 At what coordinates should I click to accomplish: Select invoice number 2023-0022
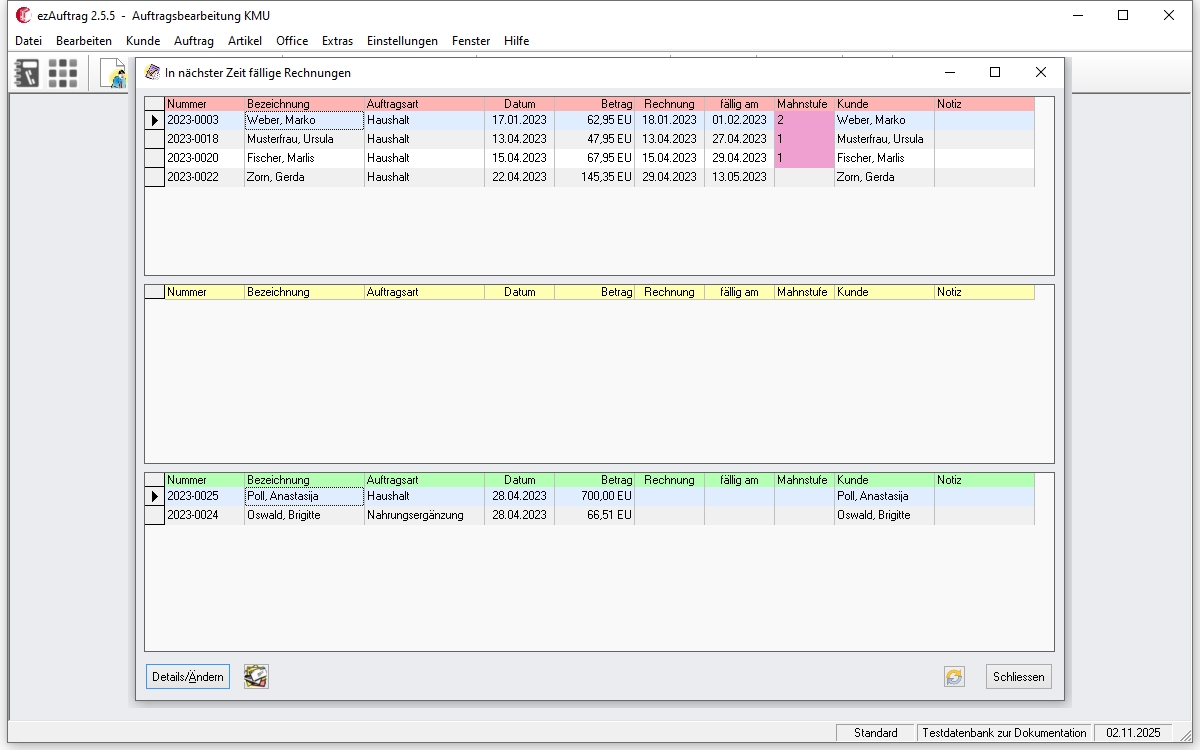(x=205, y=177)
